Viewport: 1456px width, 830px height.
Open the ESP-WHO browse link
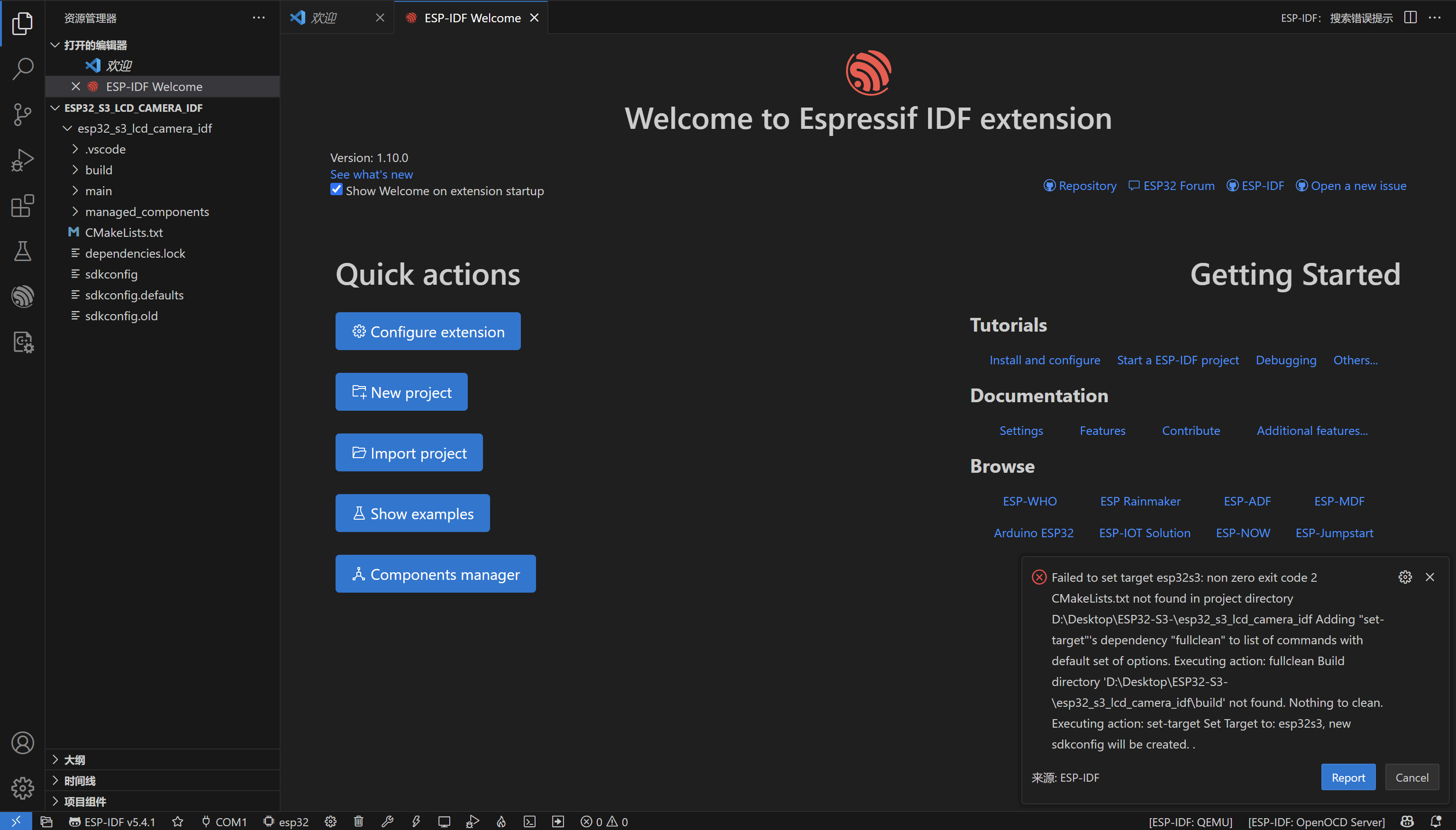1030,500
